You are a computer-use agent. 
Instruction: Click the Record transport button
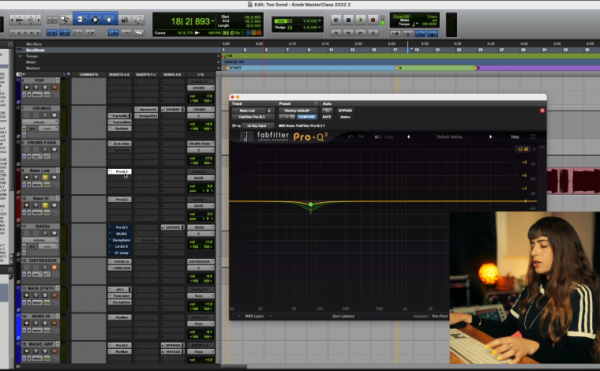click(x=373, y=20)
